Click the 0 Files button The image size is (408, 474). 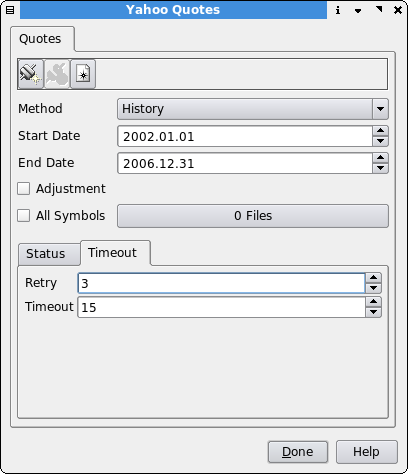coord(253,216)
